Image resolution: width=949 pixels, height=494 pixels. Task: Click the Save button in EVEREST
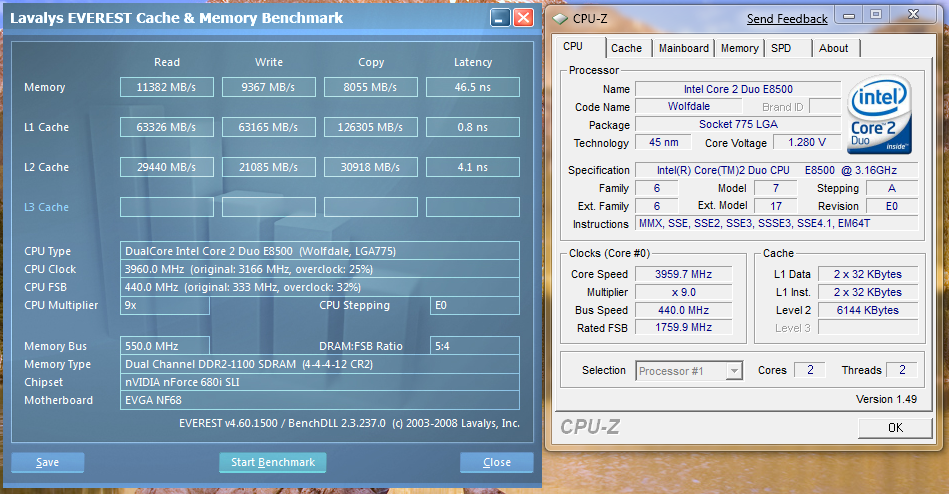(47, 463)
